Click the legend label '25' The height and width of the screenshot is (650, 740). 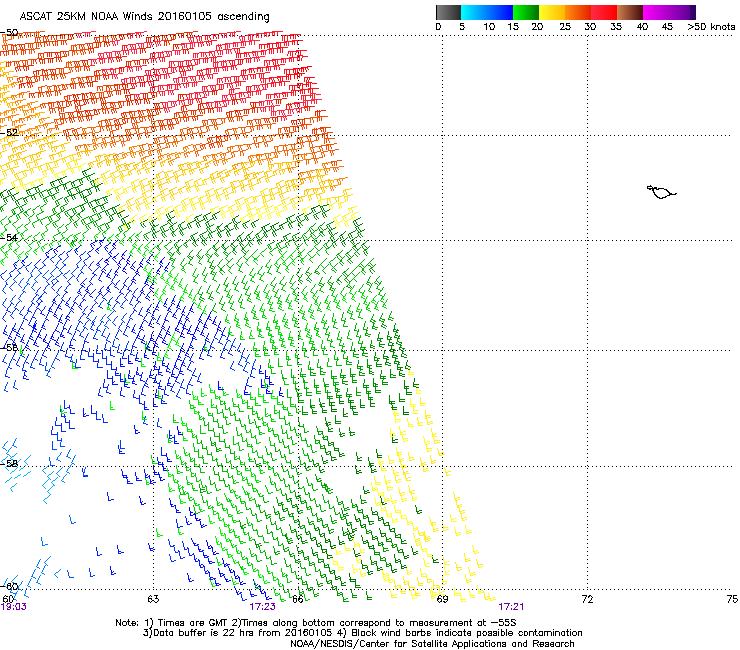pyautogui.click(x=565, y=27)
